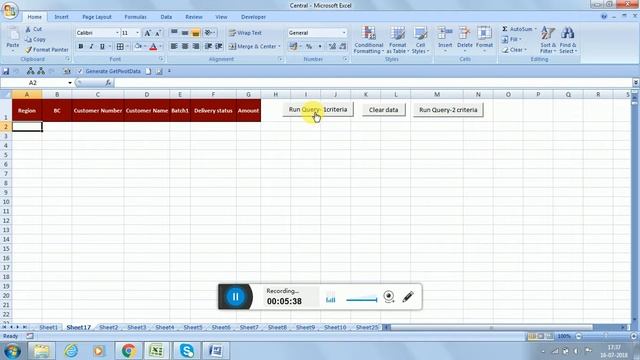Click the Borders icon
640x360 pixels.
(120, 47)
